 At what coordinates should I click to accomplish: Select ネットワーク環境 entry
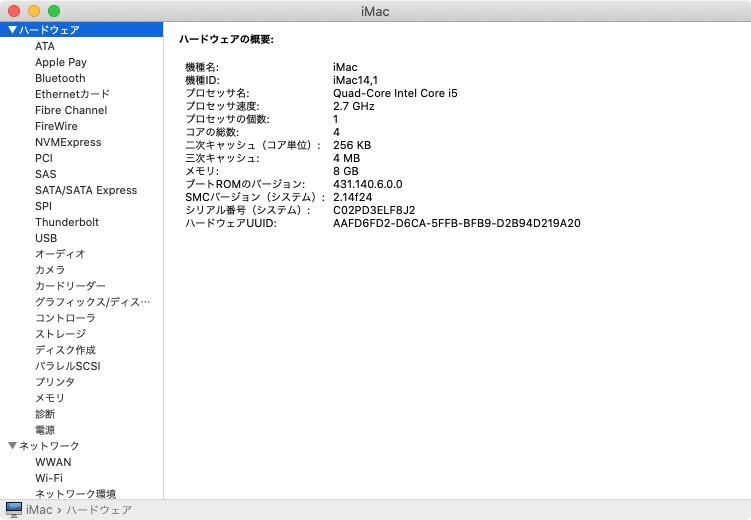pyautogui.click(x=75, y=494)
